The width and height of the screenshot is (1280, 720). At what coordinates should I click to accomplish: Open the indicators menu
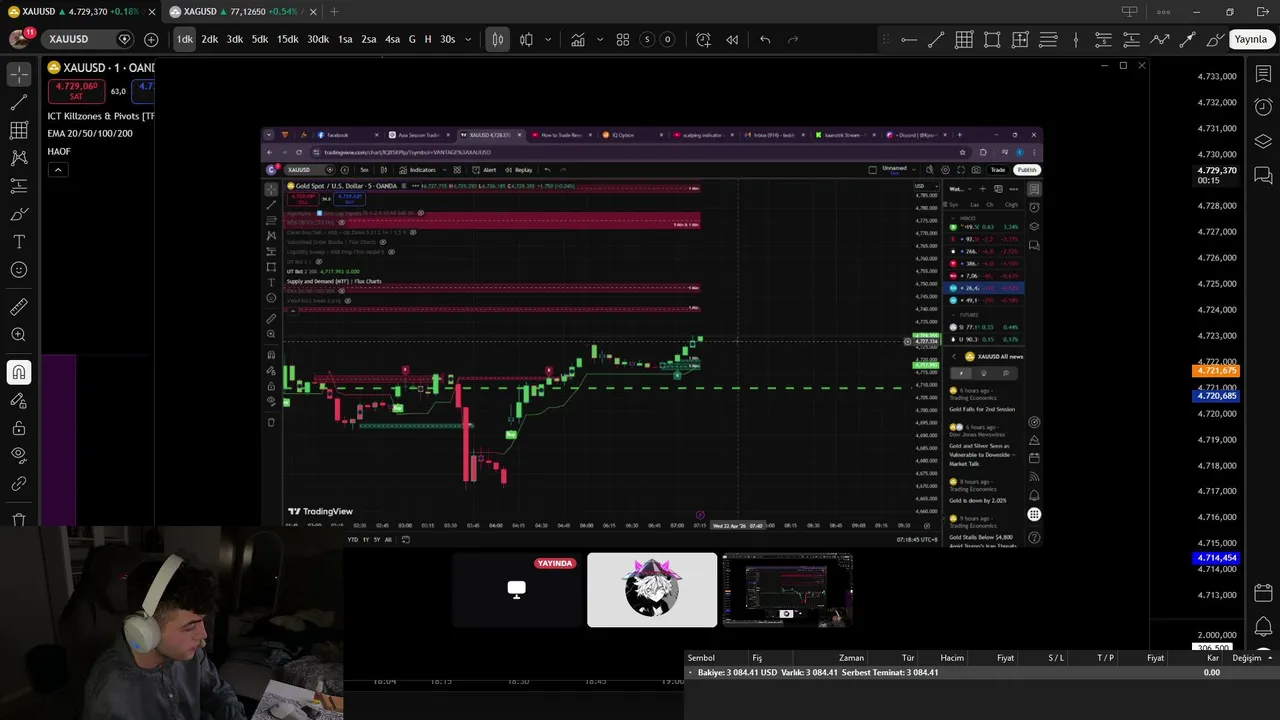click(578, 39)
